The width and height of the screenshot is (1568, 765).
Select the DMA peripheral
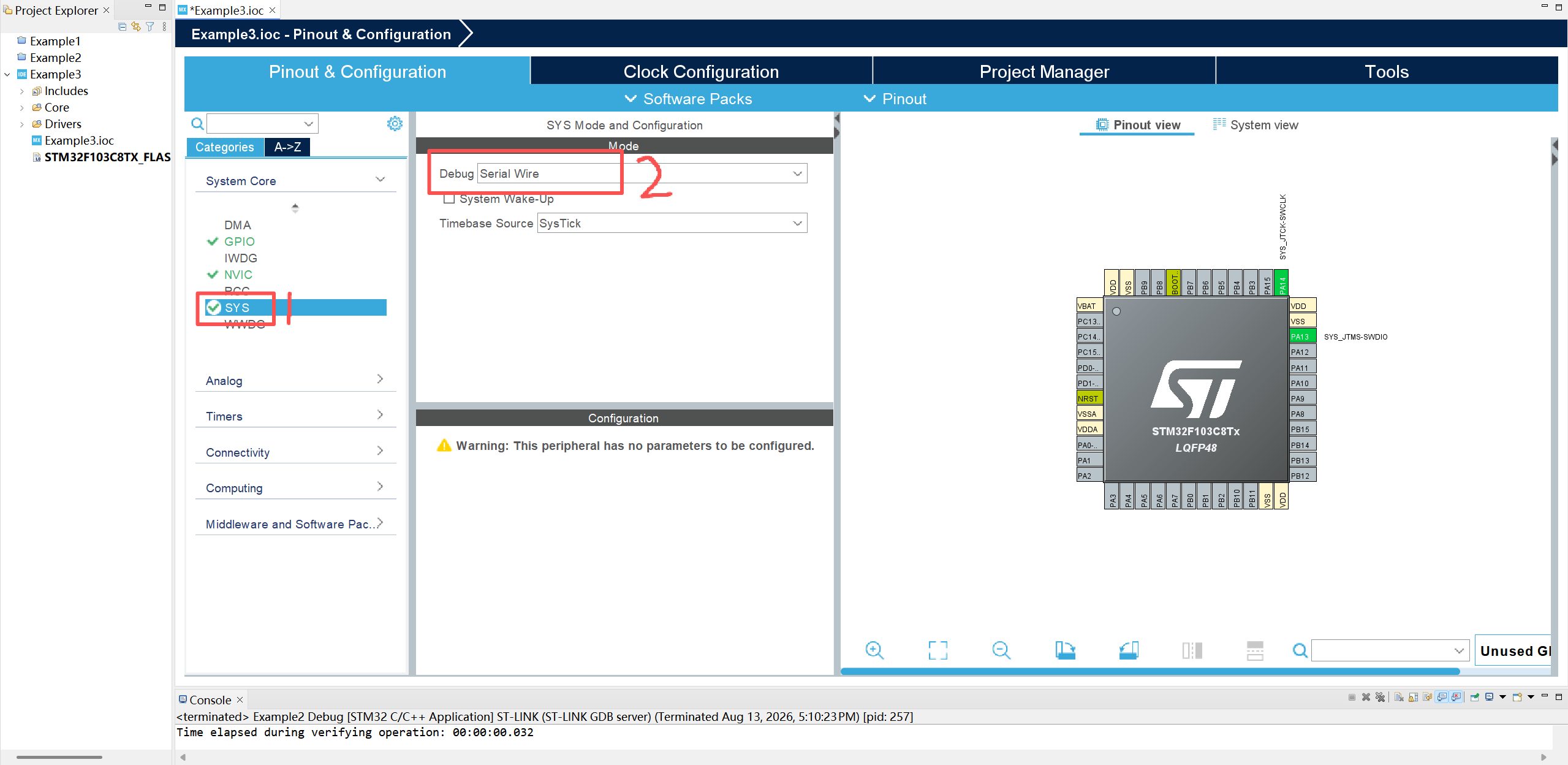[x=237, y=225]
